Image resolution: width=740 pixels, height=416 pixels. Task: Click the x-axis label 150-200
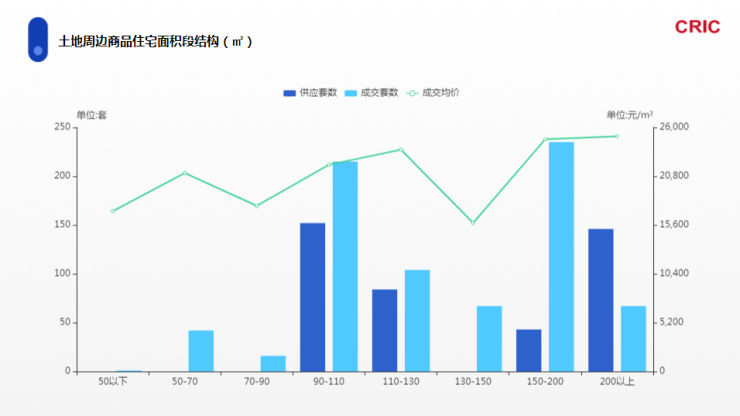[545, 382]
